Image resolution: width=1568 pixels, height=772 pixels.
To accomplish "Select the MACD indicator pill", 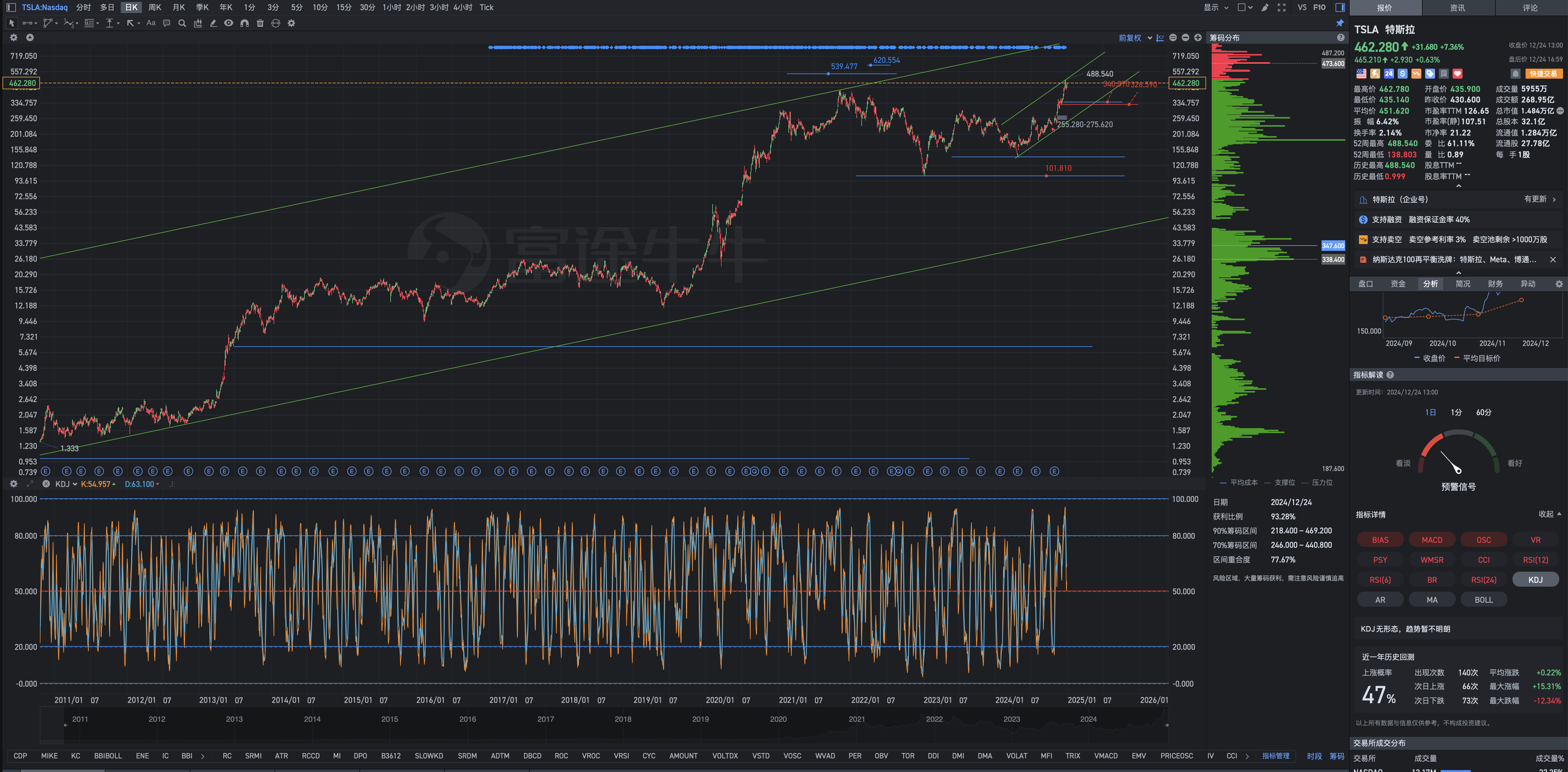I will tap(1432, 540).
